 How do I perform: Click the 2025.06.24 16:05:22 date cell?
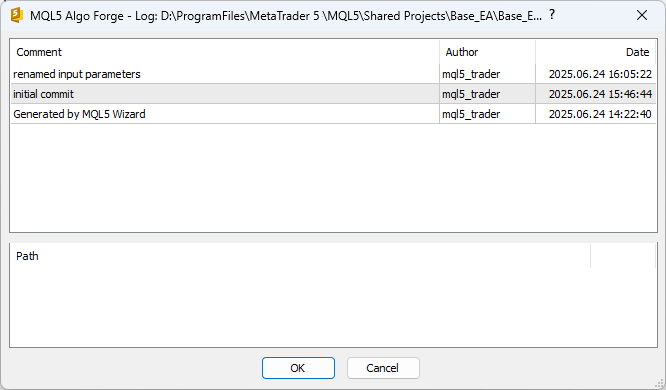click(600, 74)
